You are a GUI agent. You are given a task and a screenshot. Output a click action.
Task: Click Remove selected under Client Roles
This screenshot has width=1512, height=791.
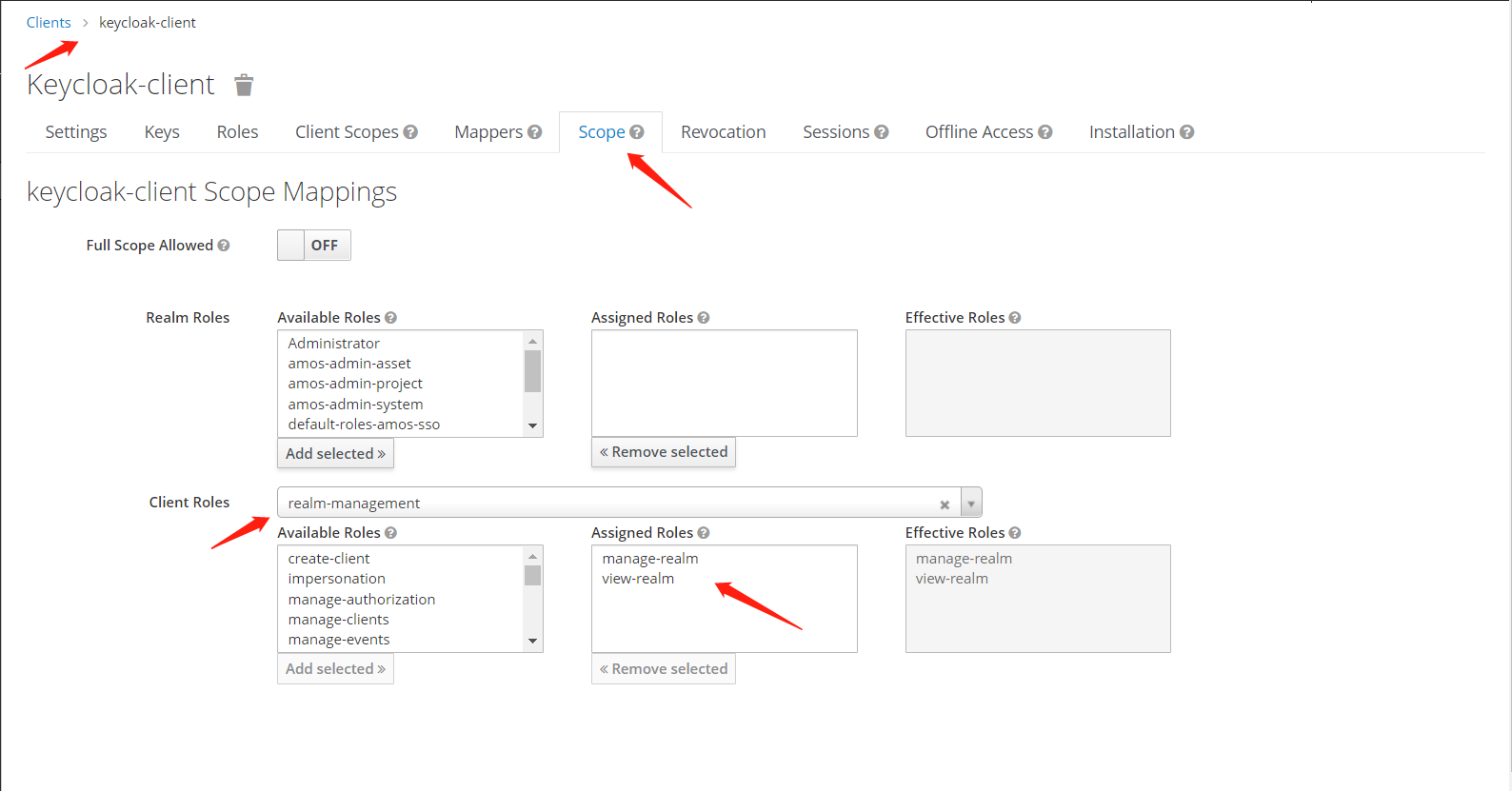[x=664, y=668]
